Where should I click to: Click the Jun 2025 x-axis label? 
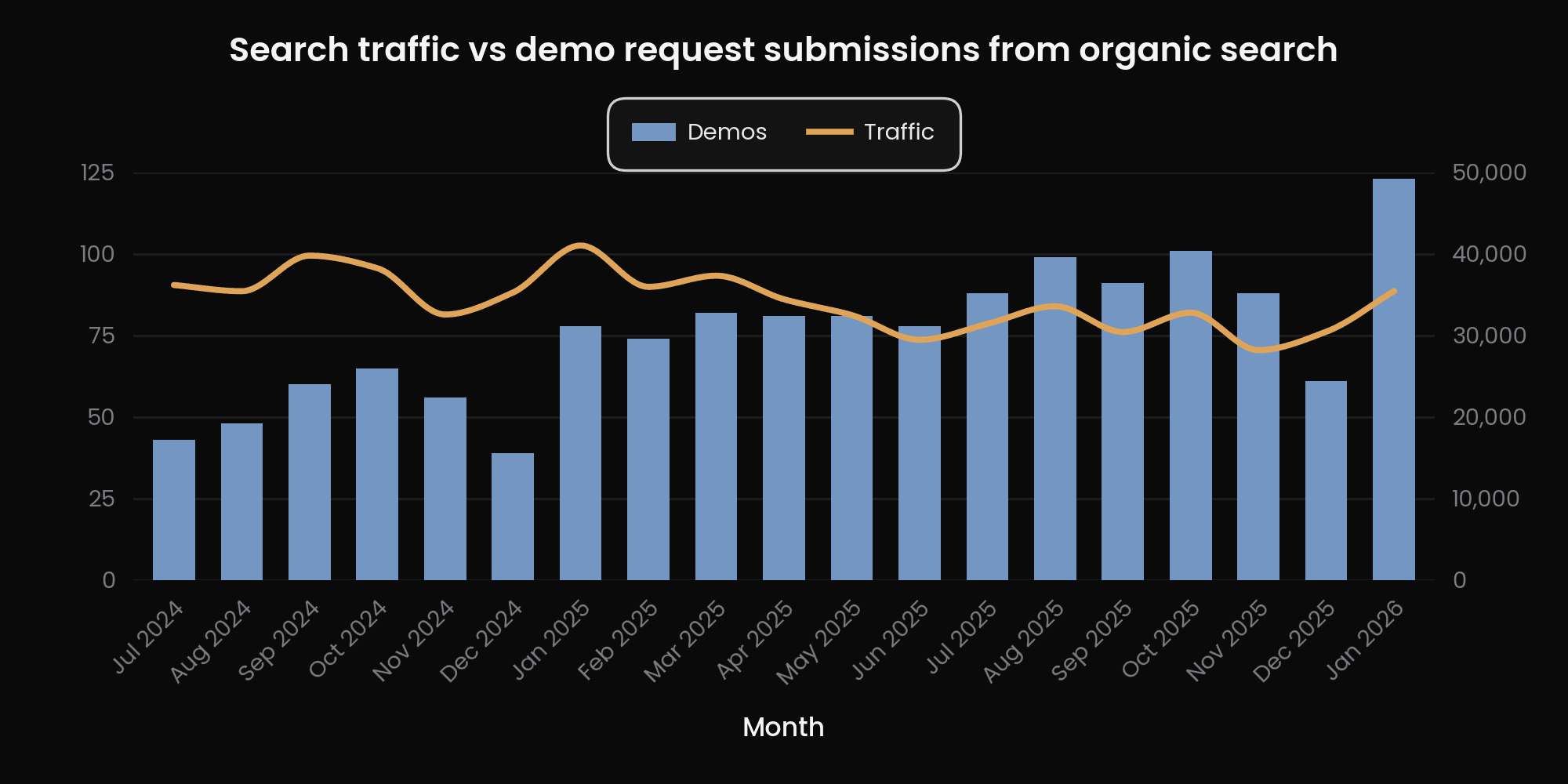tap(891, 639)
